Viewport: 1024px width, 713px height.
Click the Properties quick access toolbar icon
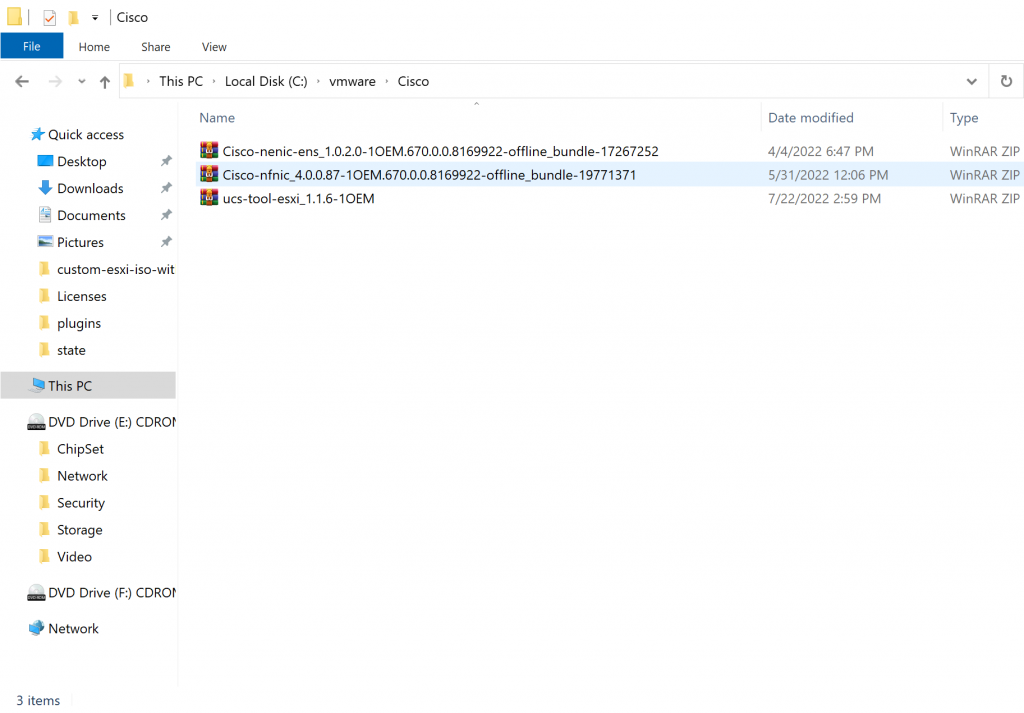coord(50,18)
